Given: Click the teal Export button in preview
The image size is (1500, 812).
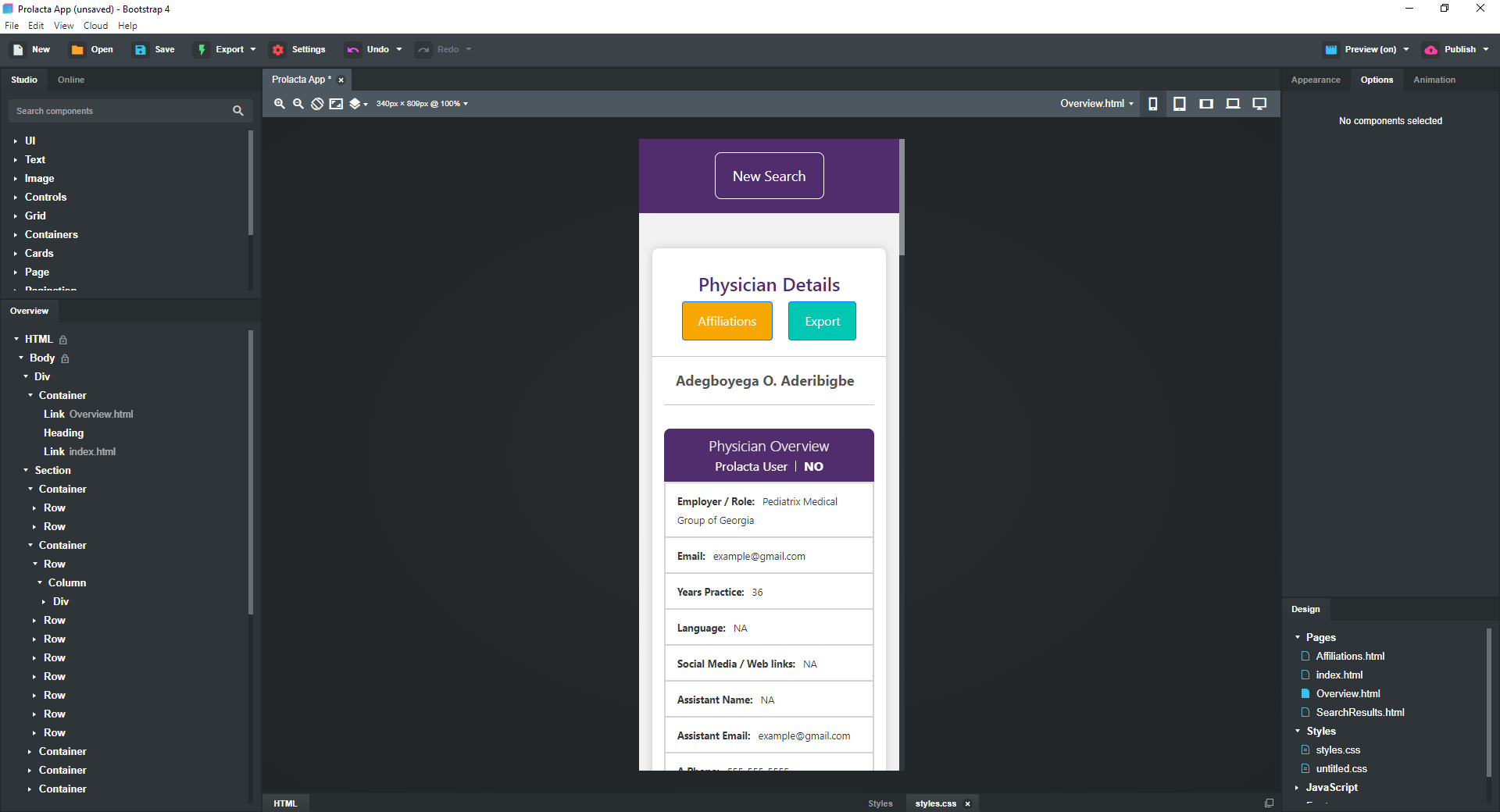Looking at the screenshot, I should click(x=822, y=321).
